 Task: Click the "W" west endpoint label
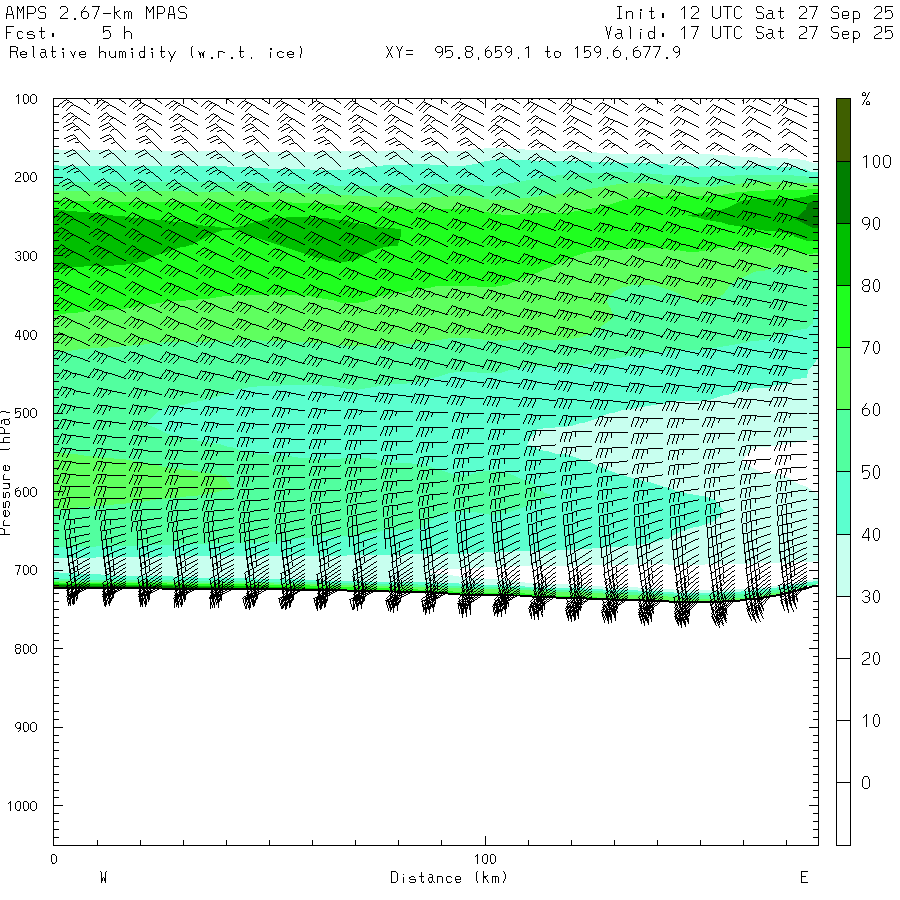point(103,878)
